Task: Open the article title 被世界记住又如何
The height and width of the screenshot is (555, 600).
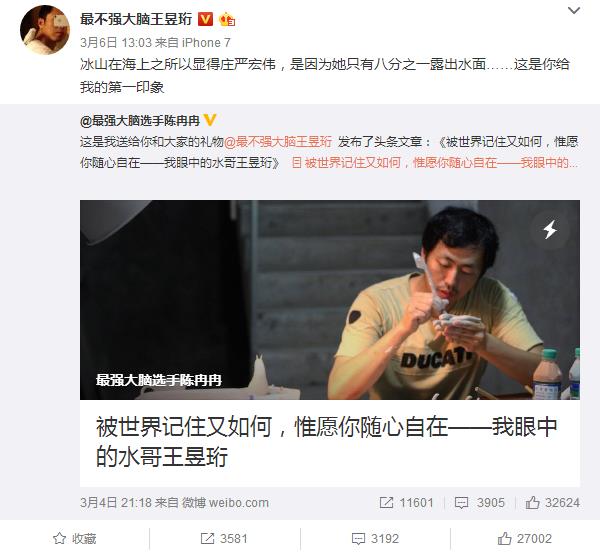Action: point(327,442)
